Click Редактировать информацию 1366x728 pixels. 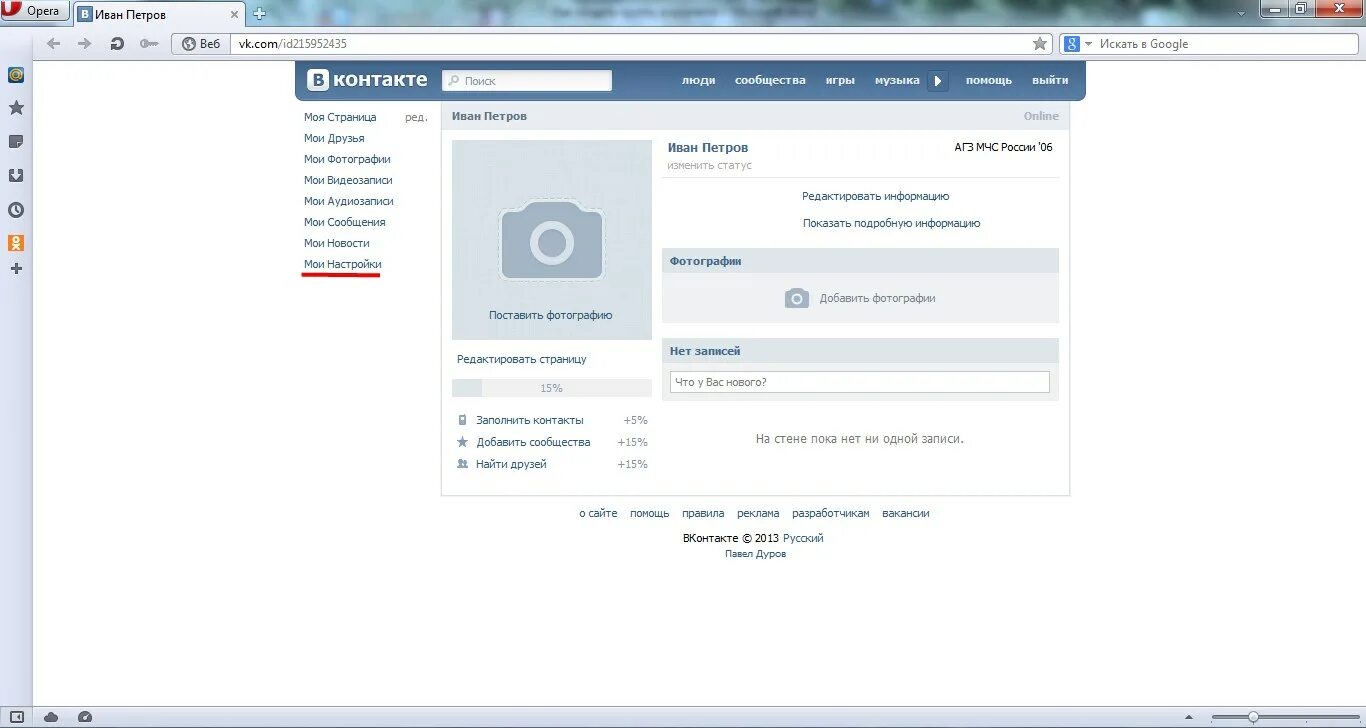point(876,196)
